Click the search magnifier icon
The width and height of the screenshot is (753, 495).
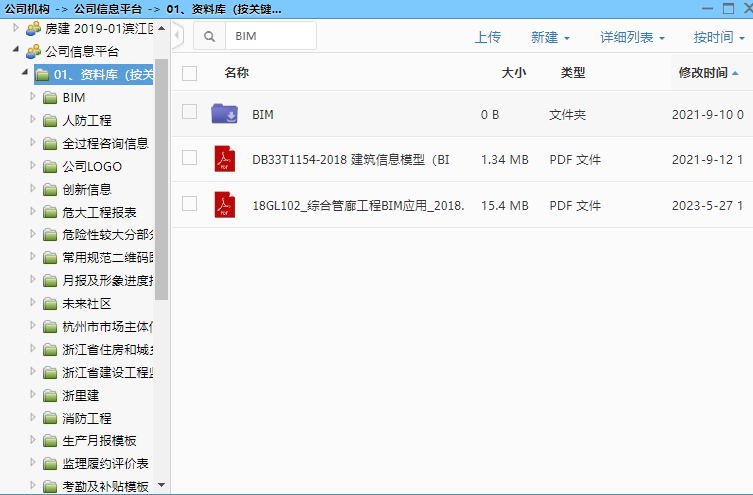pos(211,37)
